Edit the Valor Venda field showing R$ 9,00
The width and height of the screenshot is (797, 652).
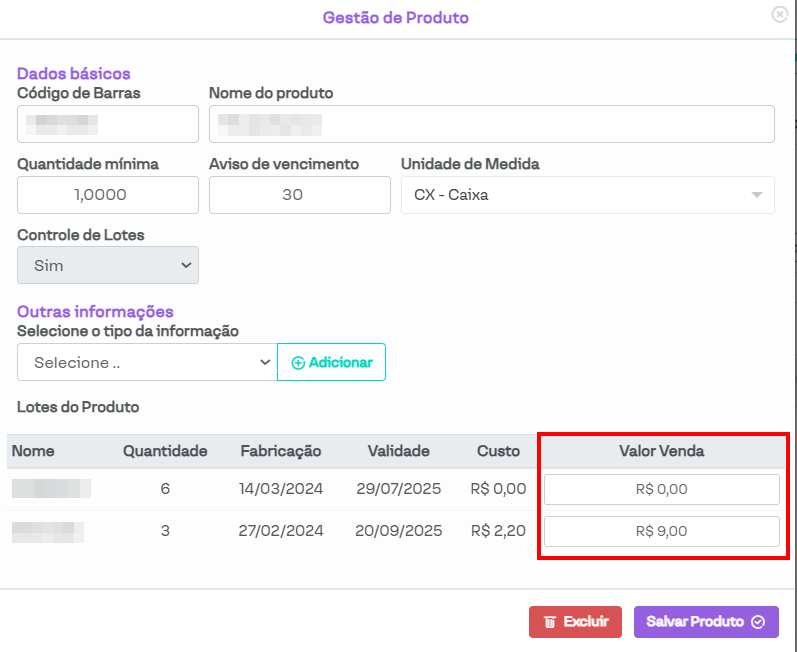coord(661,532)
